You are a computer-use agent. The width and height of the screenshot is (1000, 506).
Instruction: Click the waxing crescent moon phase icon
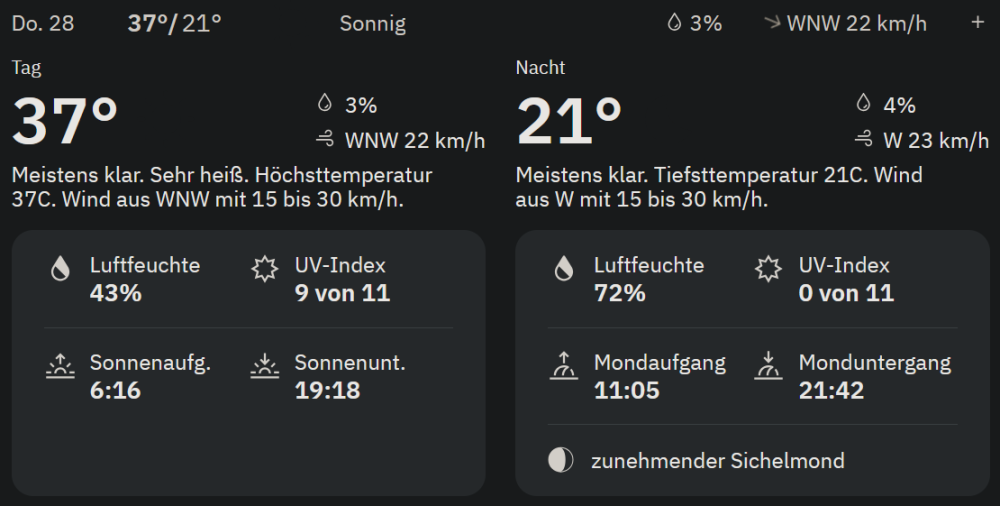pyautogui.click(x=561, y=460)
